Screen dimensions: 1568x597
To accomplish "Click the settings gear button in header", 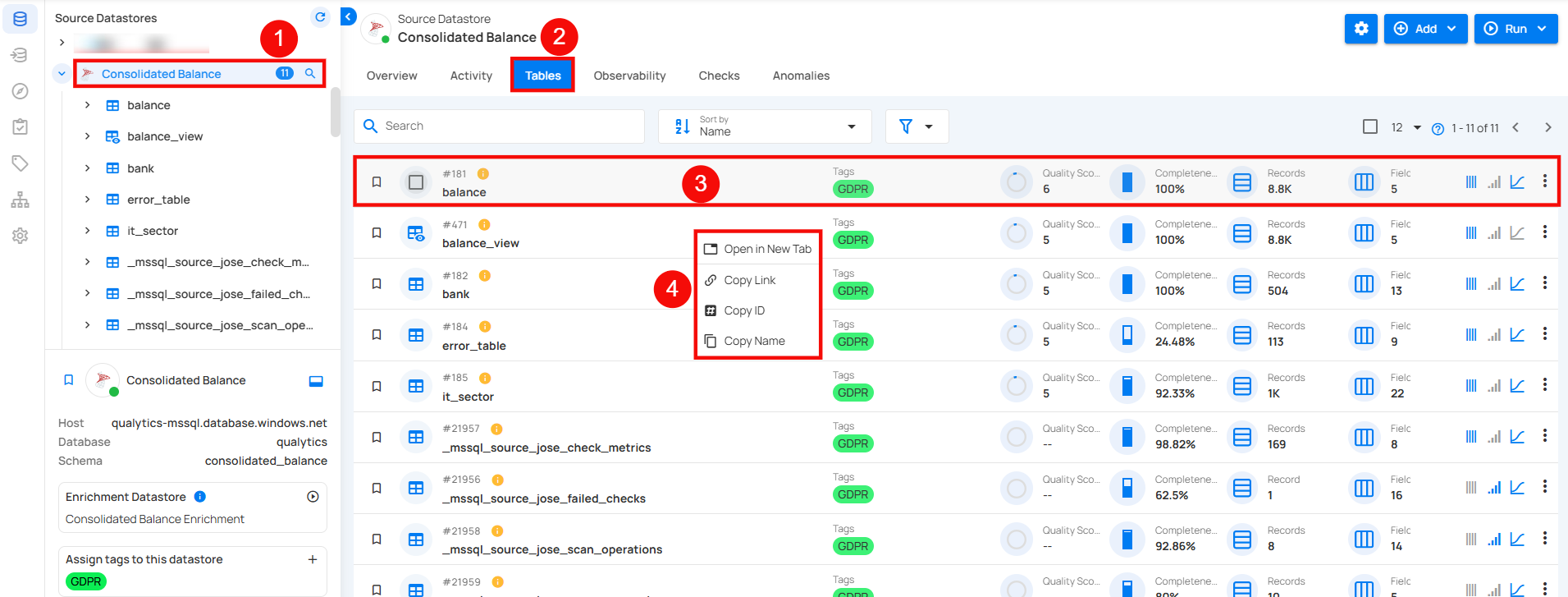I will pos(1360,29).
